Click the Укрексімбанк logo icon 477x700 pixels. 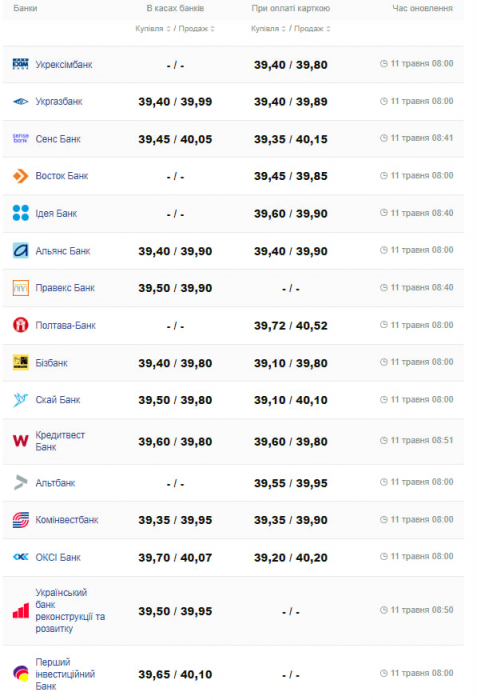pyautogui.click(x=21, y=64)
